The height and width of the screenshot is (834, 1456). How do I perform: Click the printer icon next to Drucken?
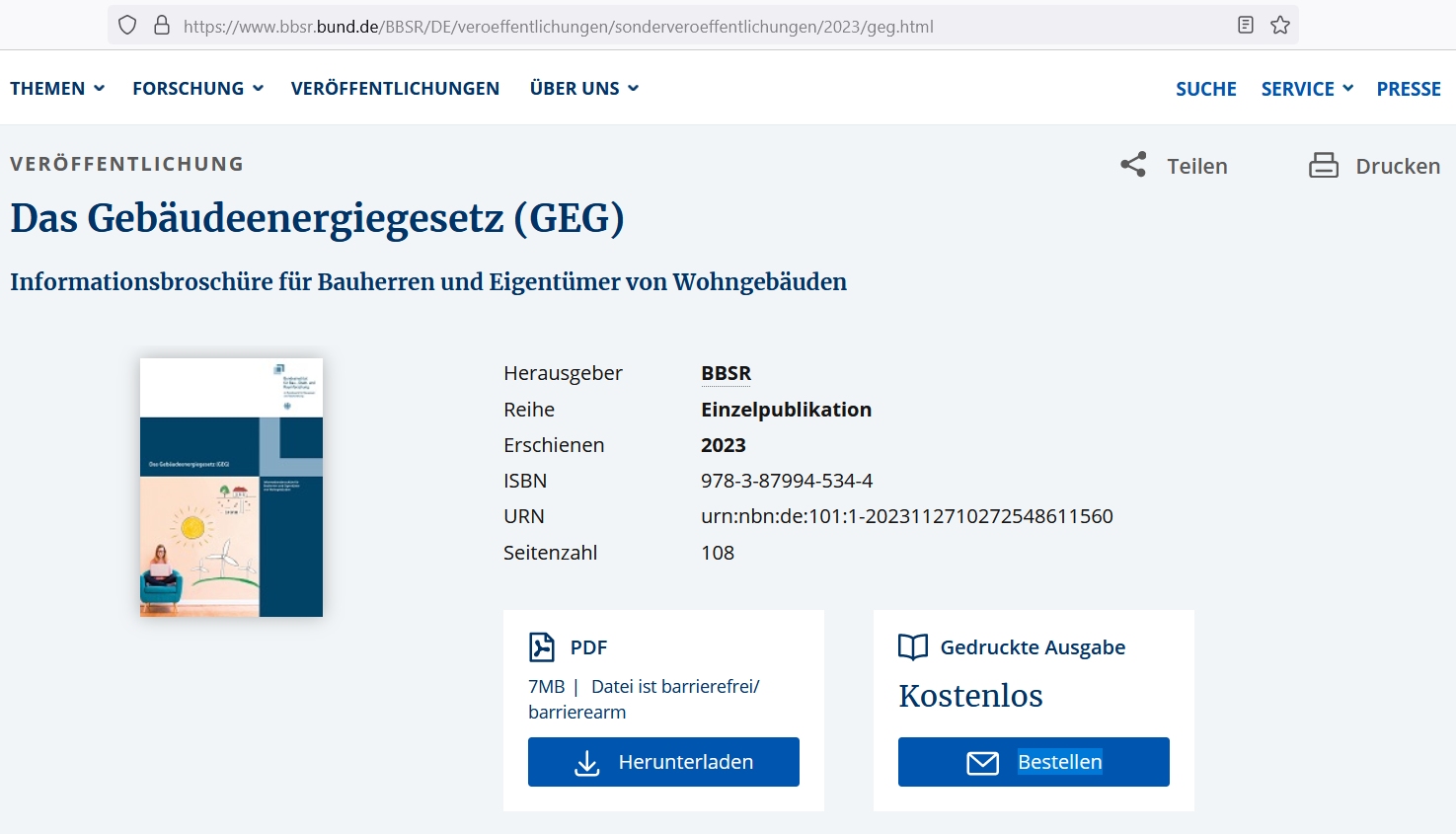click(x=1323, y=165)
